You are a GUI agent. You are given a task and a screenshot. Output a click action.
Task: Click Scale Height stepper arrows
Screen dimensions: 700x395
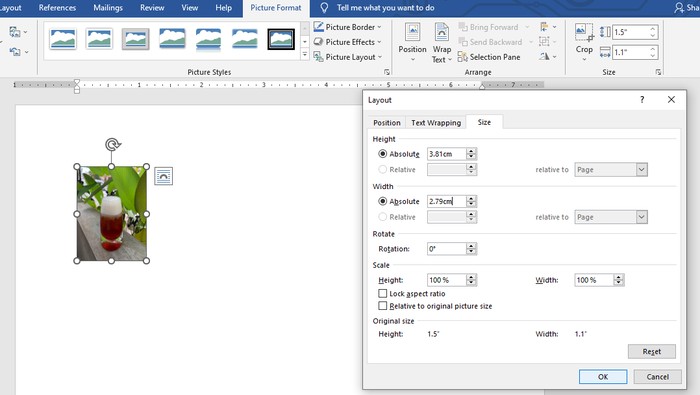[471, 280]
